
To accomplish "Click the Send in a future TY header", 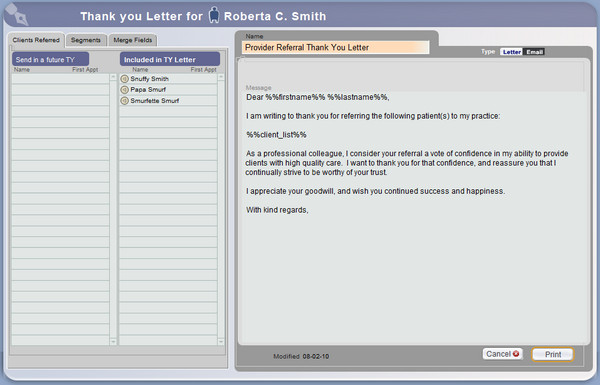I will click(51, 60).
